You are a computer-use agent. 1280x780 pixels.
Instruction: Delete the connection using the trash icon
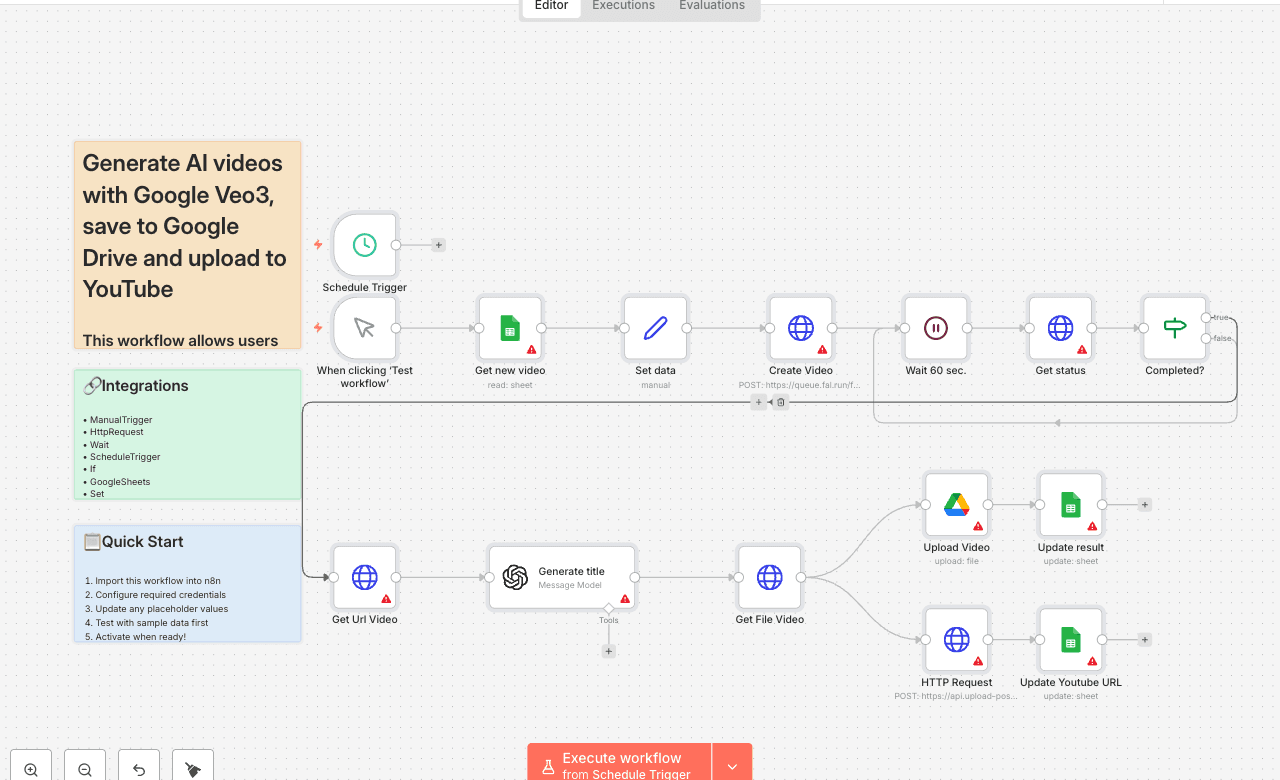[x=780, y=401]
